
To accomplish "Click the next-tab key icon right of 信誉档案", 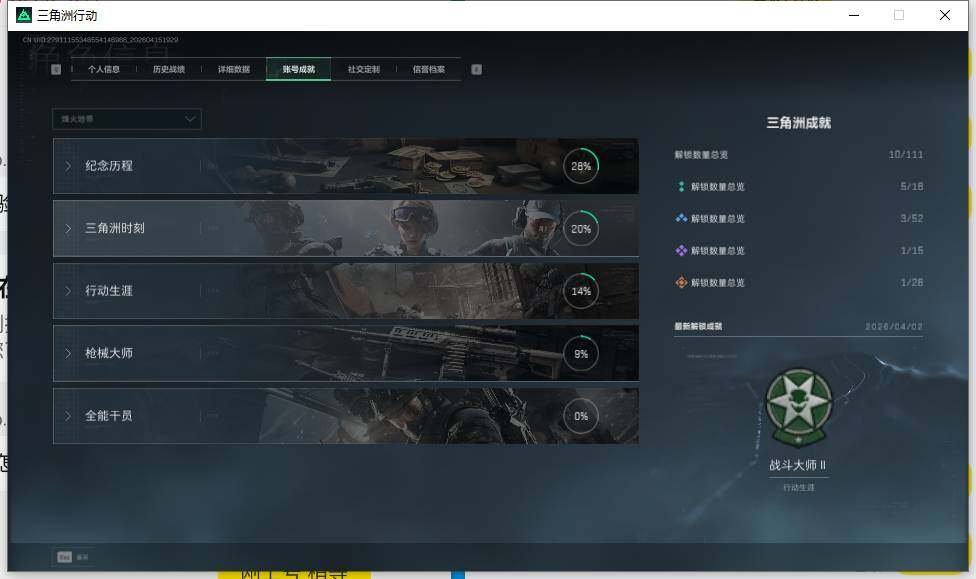I will coord(477,69).
